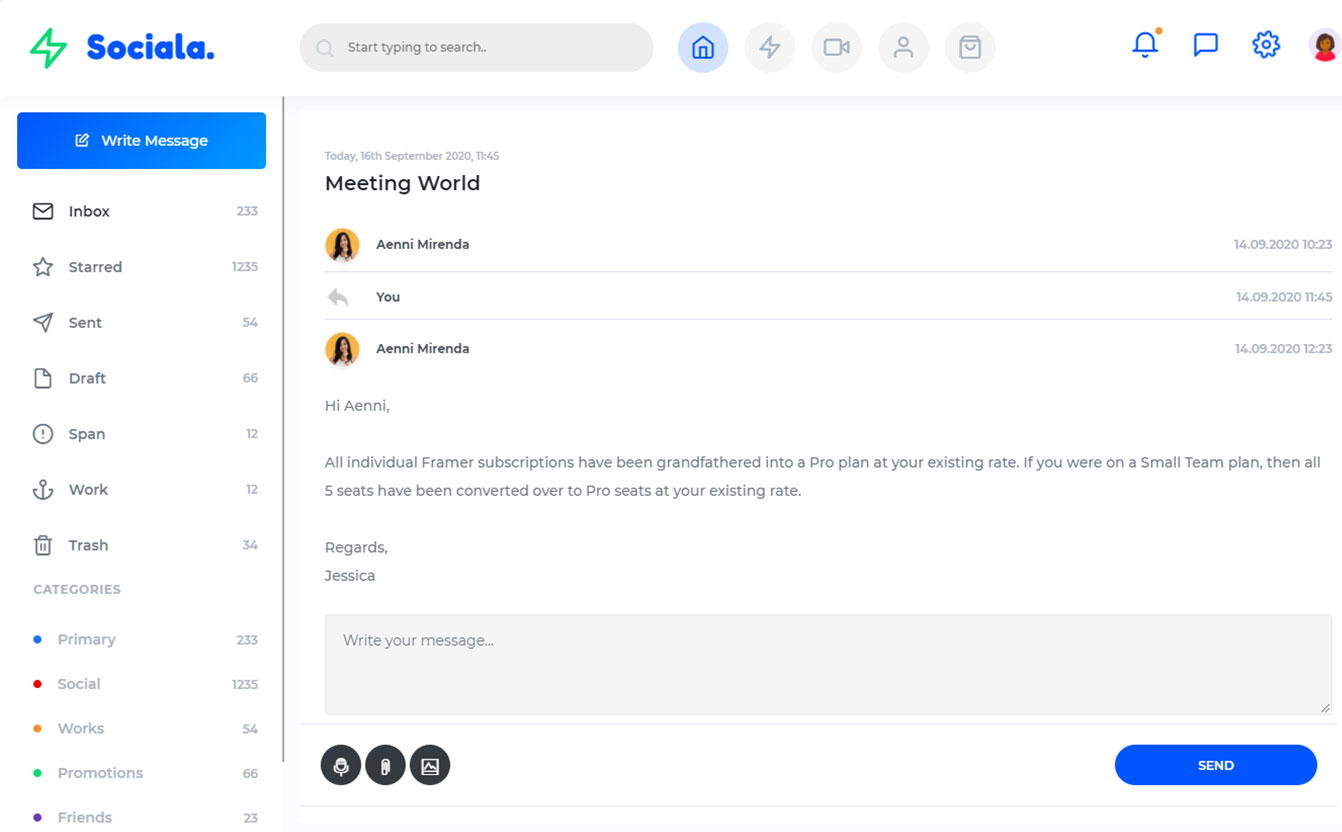1342x832 pixels.
Task: Open the shopping bag icon
Action: [969, 47]
